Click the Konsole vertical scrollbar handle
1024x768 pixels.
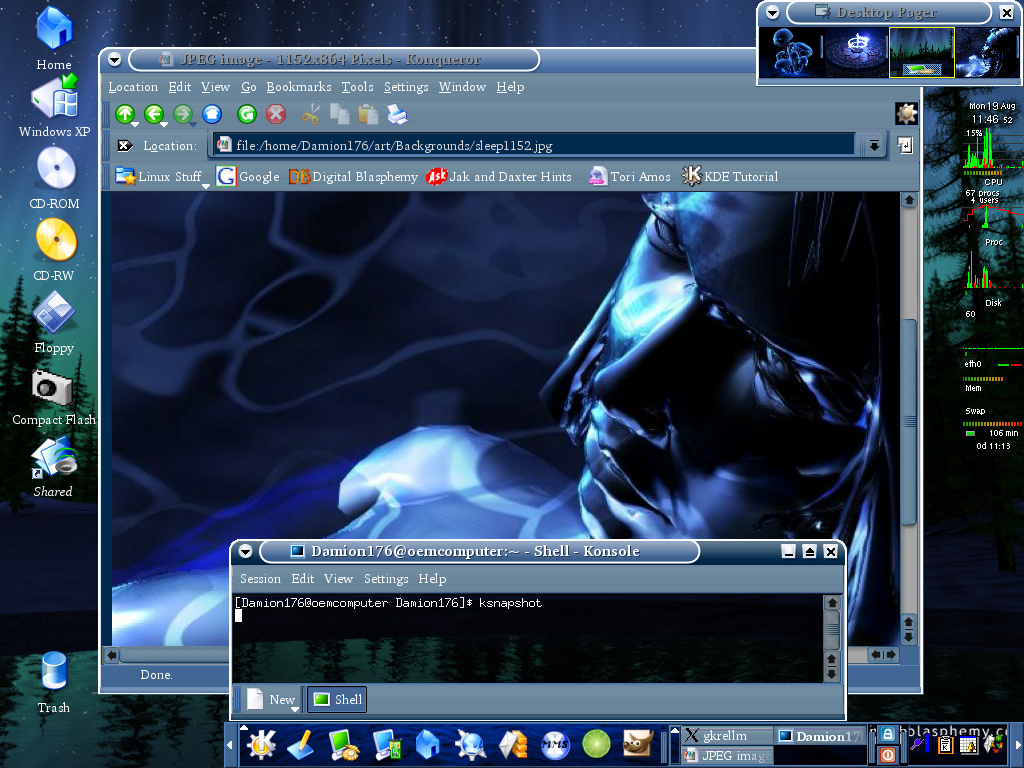[831, 629]
